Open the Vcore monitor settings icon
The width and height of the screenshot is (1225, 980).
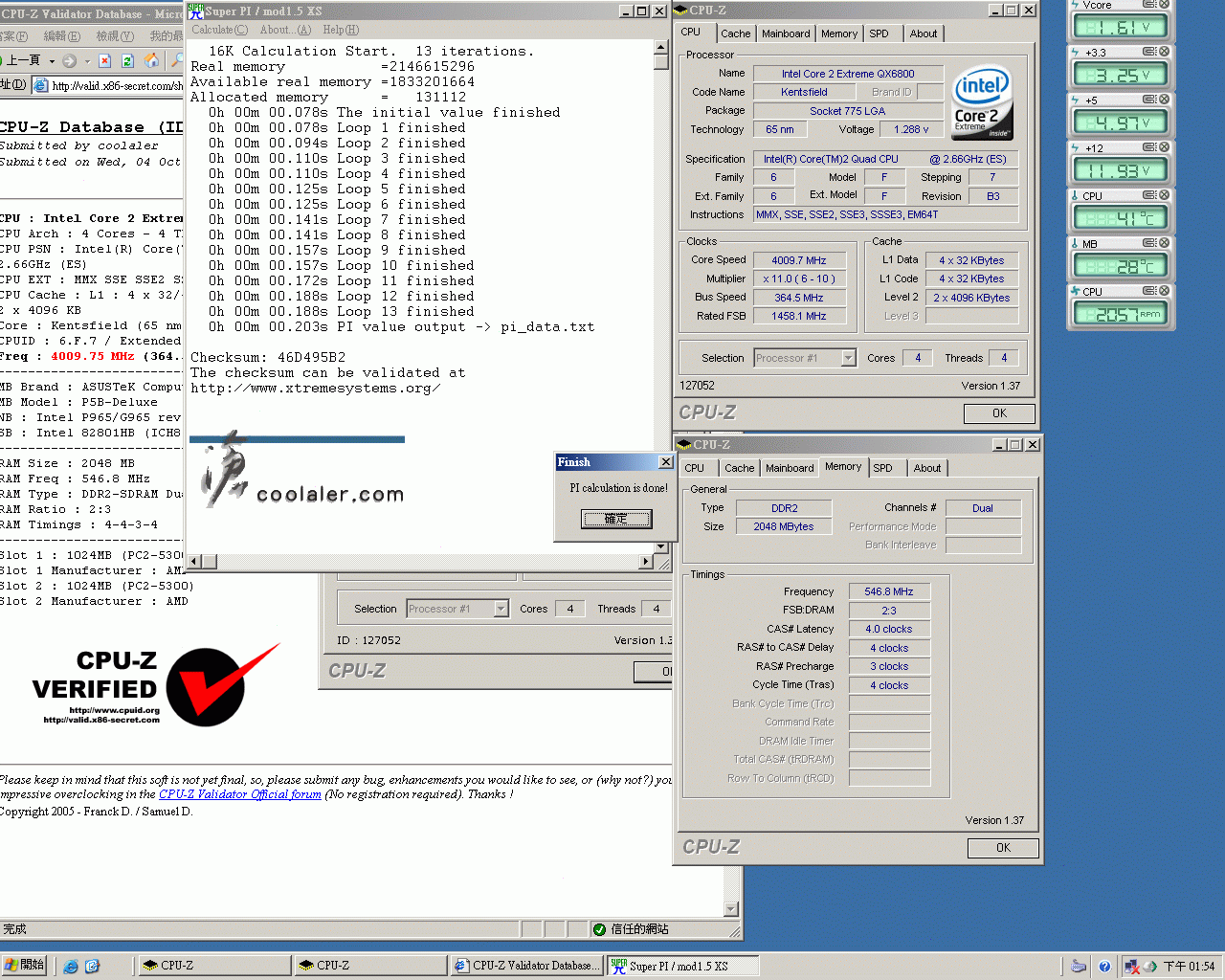pyautogui.click(x=1150, y=5)
